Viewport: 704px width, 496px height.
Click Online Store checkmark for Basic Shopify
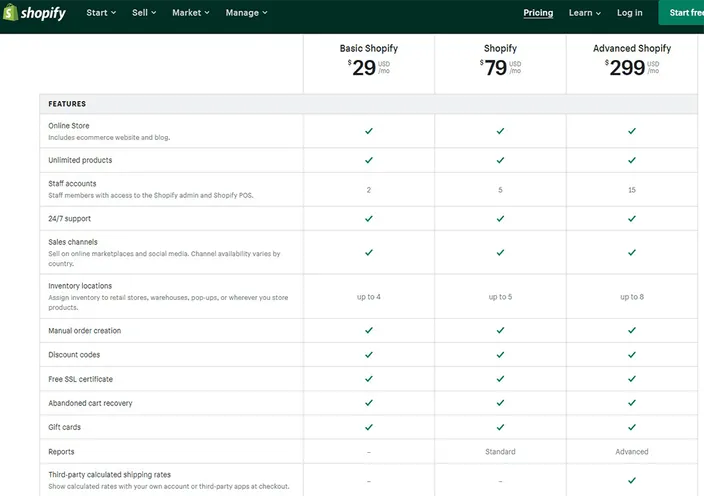click(x=369, y=131)
